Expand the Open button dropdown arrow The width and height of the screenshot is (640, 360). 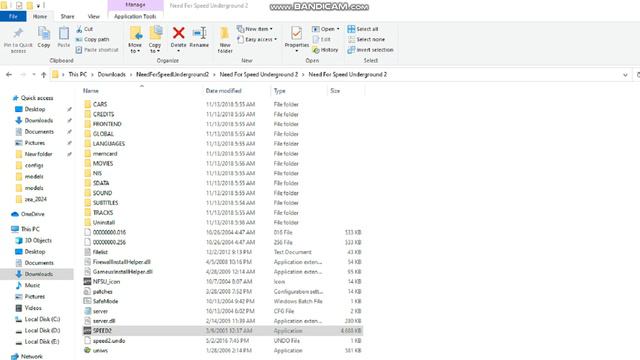tap(338, 29)
